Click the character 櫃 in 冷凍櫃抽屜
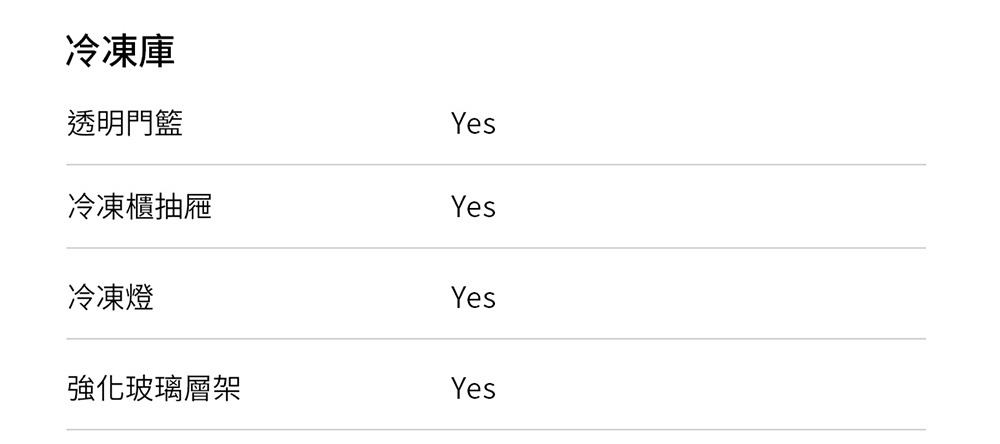 139,206
